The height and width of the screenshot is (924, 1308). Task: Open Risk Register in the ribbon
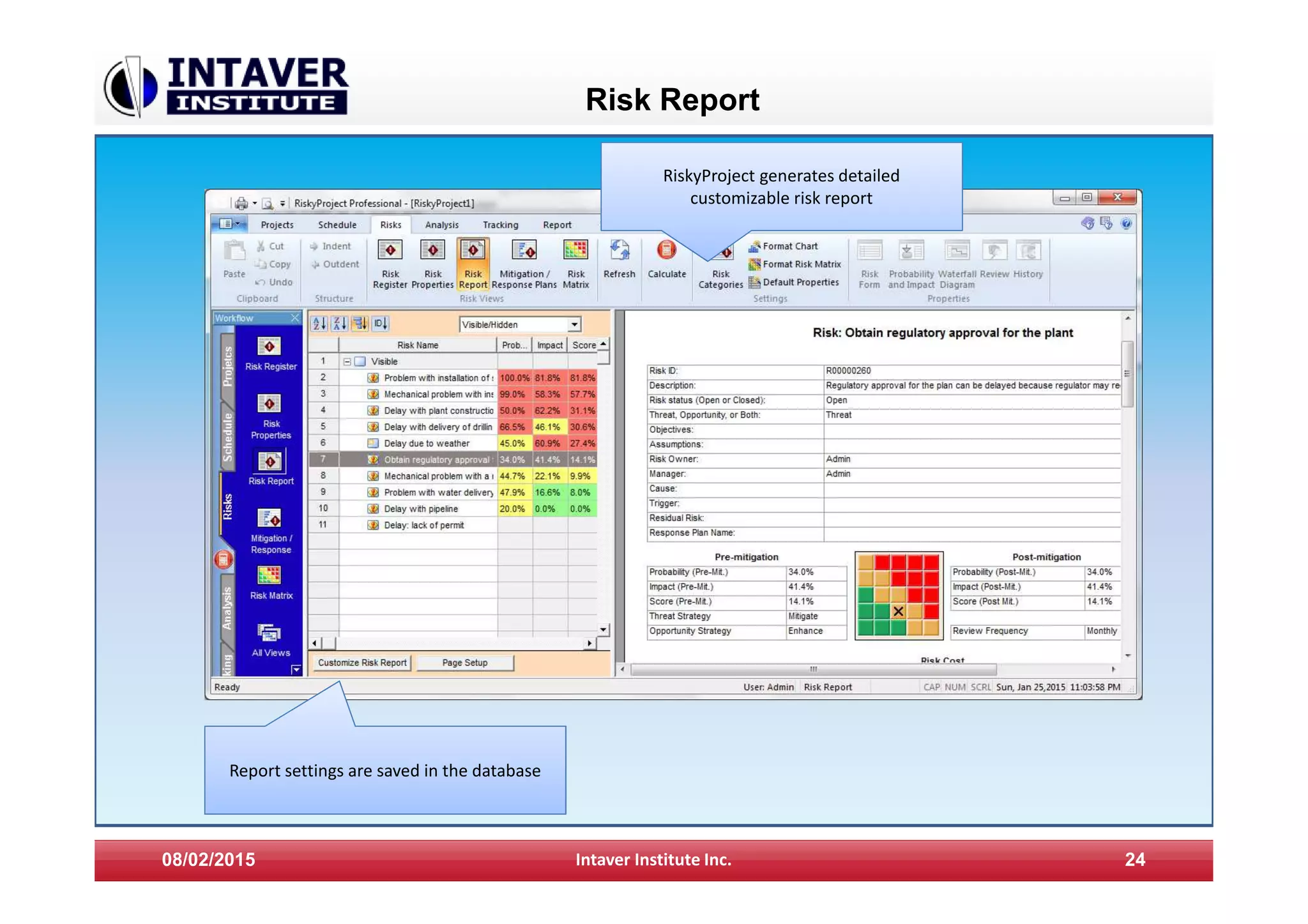tap(390, 264)
